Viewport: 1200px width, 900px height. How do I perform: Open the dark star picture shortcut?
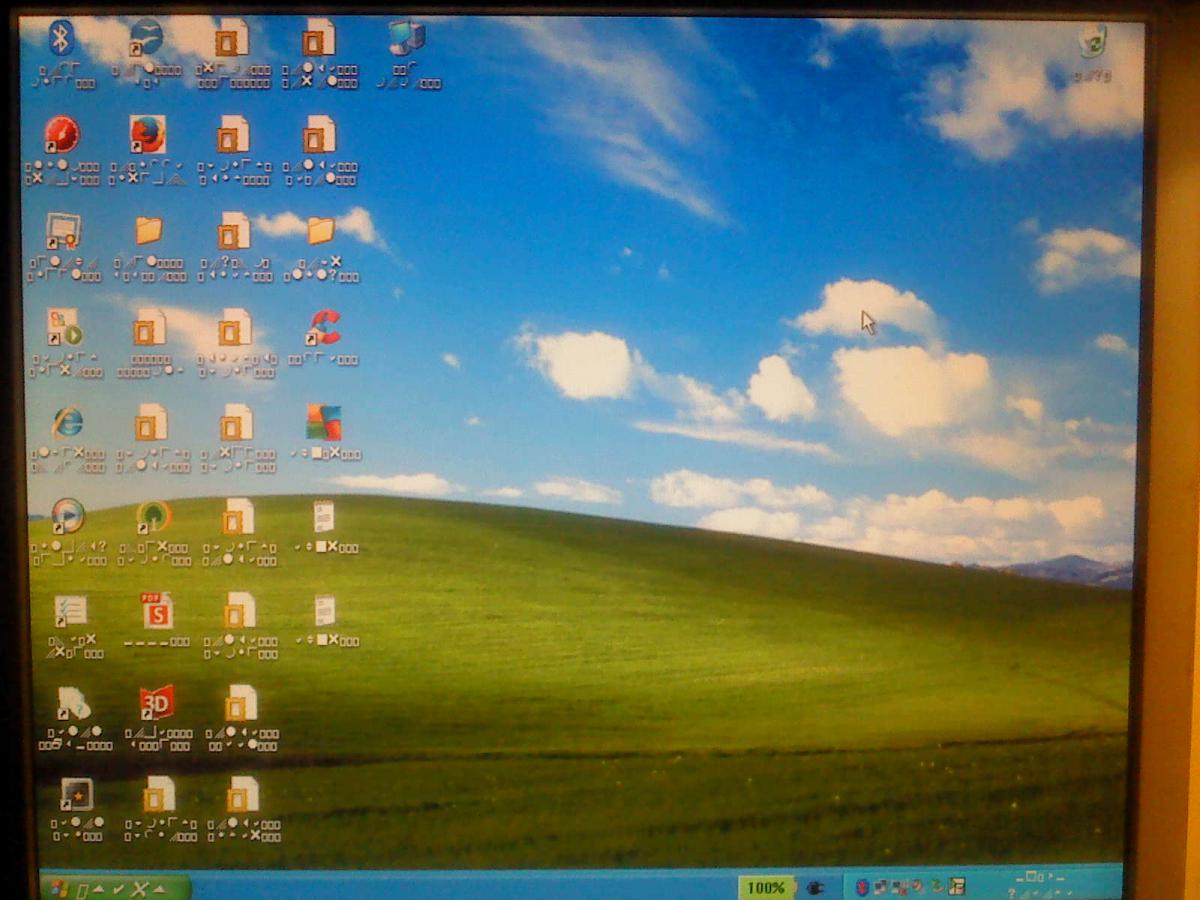pyautogui.click(x=76, y=795)
